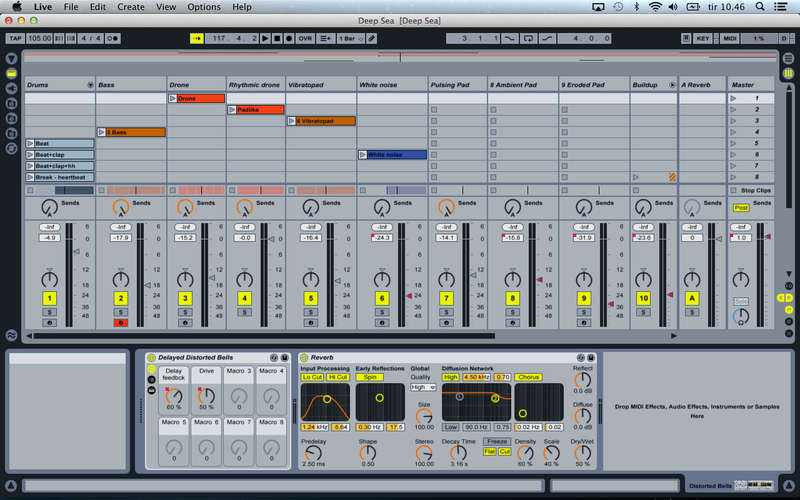
Task: Open the File menu
Action: tap(71, 7)
